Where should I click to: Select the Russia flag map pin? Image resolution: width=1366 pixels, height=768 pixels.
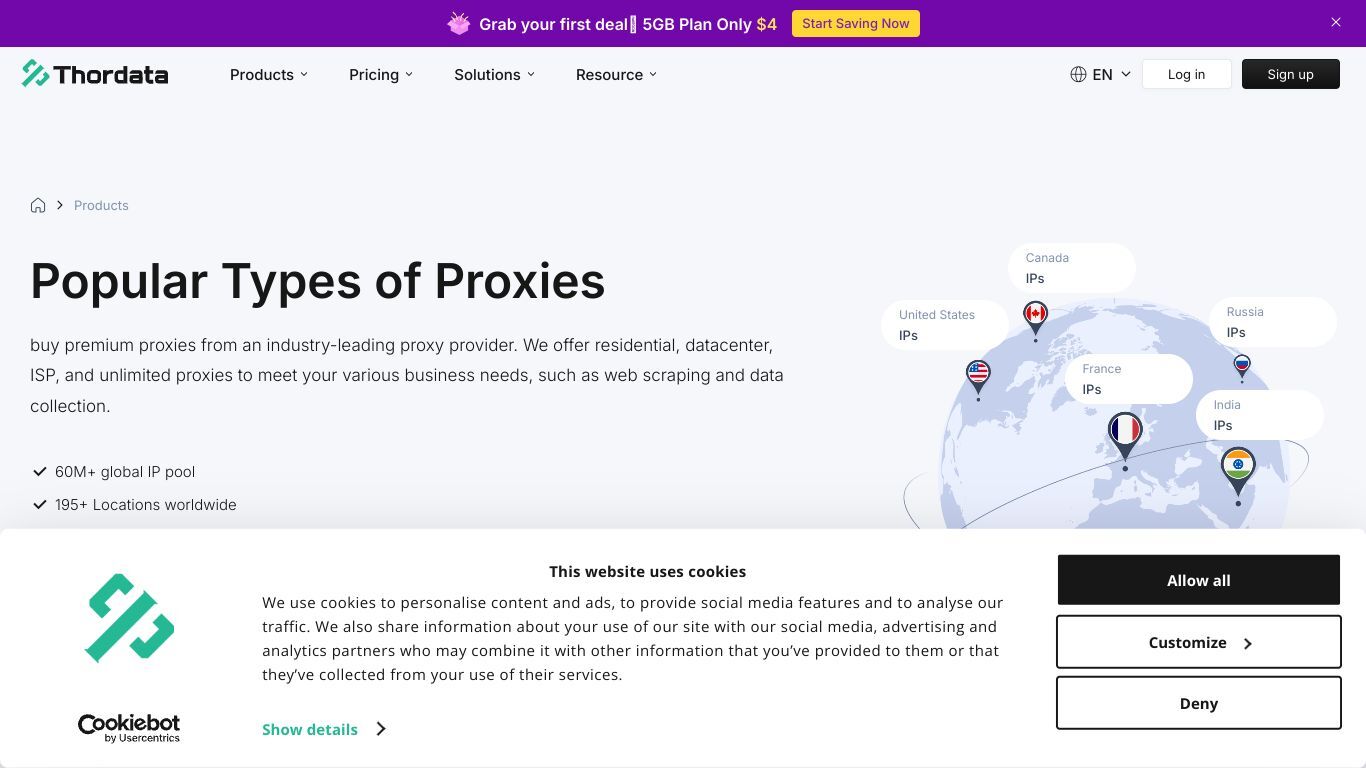point(1242,366)
